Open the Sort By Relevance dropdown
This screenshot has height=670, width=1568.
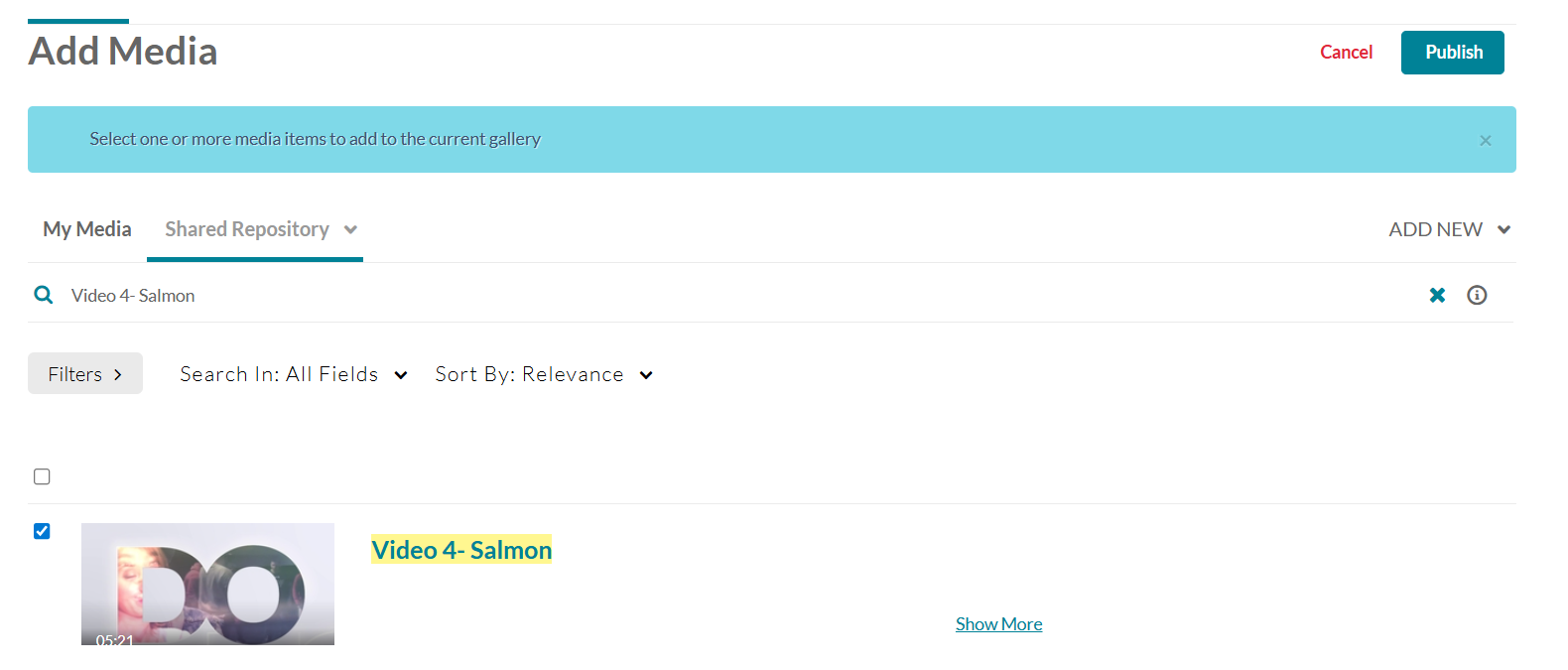pos(544,374)
